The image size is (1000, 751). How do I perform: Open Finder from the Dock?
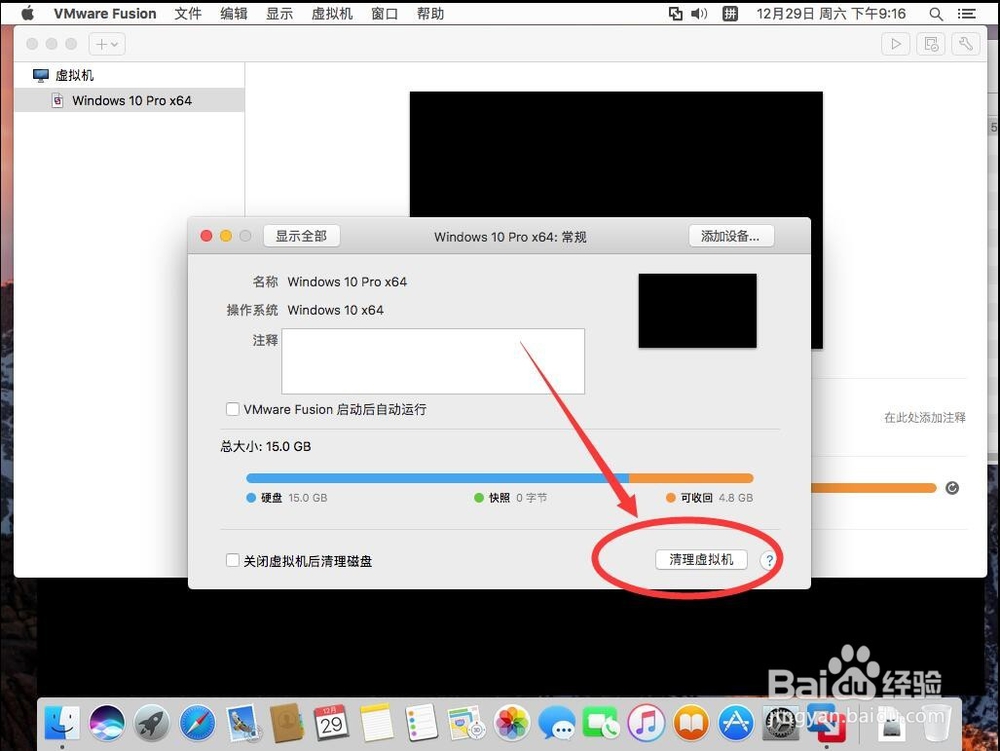coord(62,722)
